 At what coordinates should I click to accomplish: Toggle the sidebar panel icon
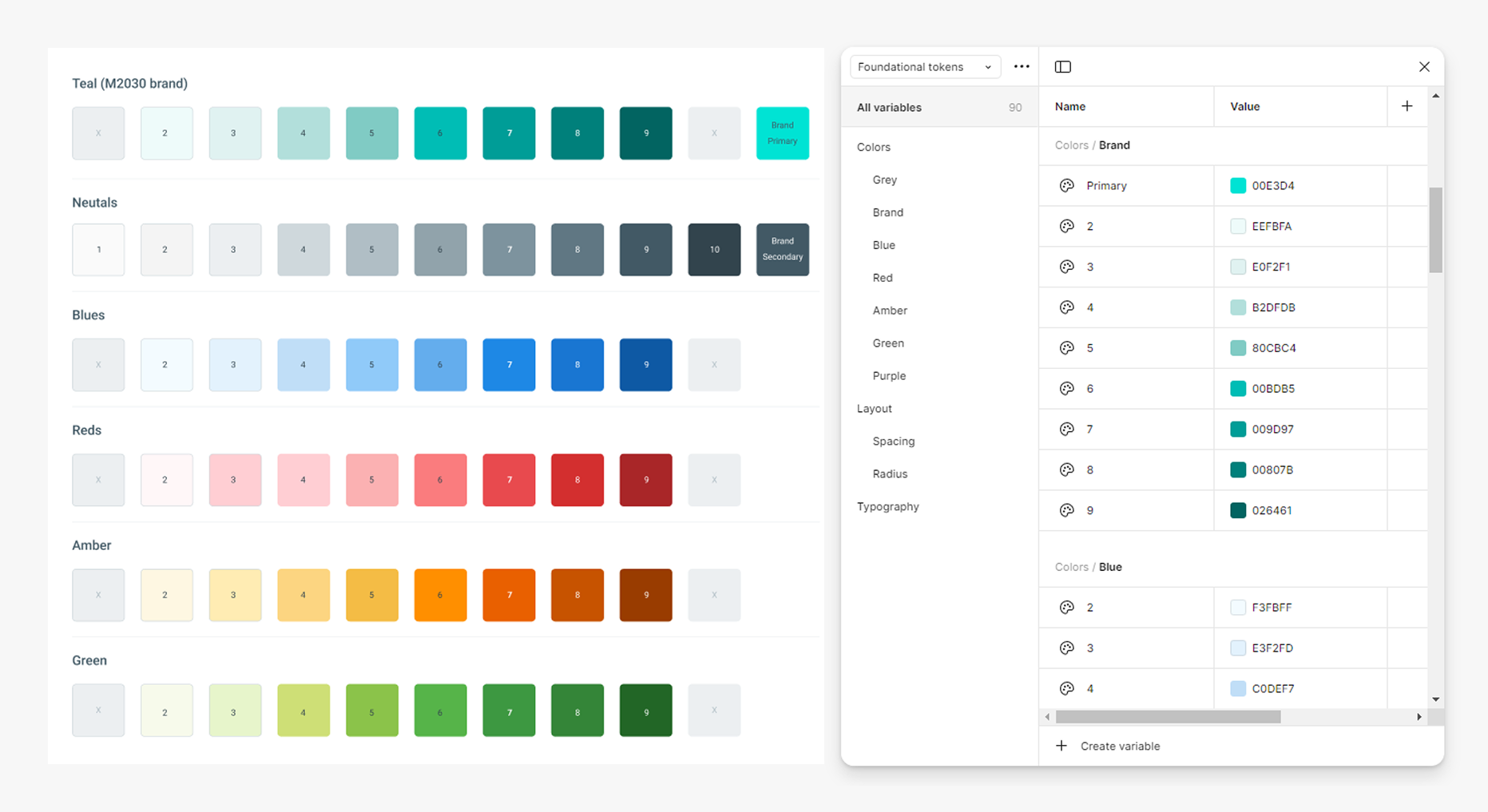1063,67
